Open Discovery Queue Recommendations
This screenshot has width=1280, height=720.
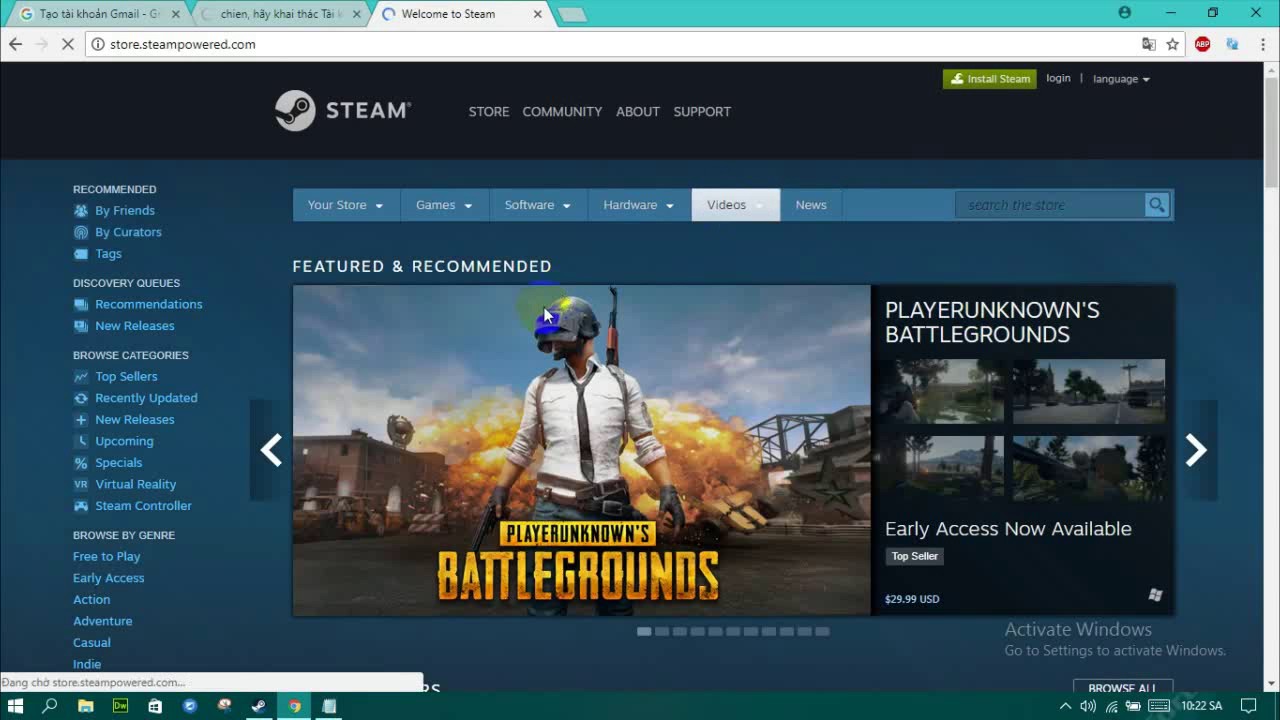(x=148, y=304)
